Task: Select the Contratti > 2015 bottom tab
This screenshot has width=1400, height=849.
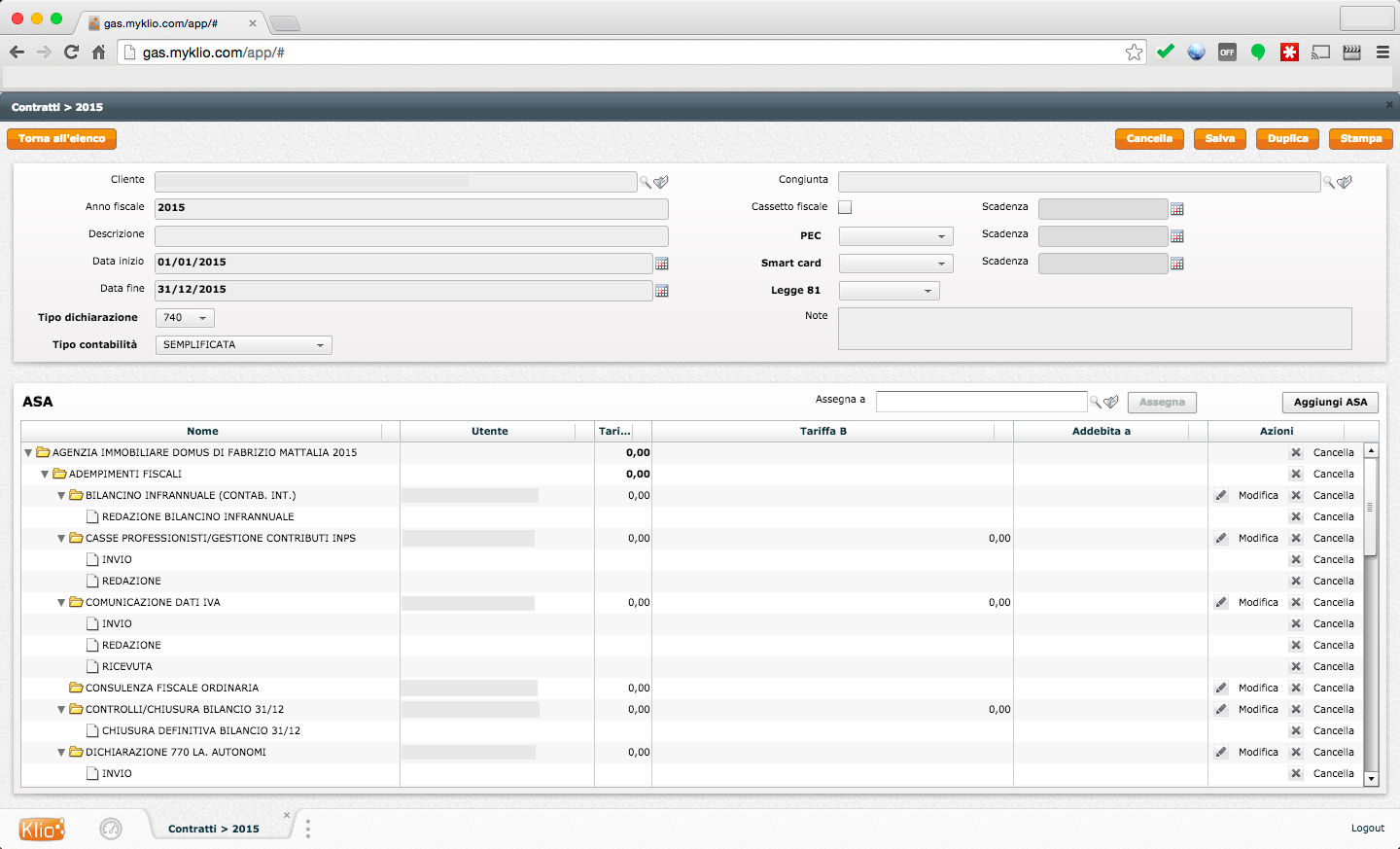Action: click(x=214, y=829)
